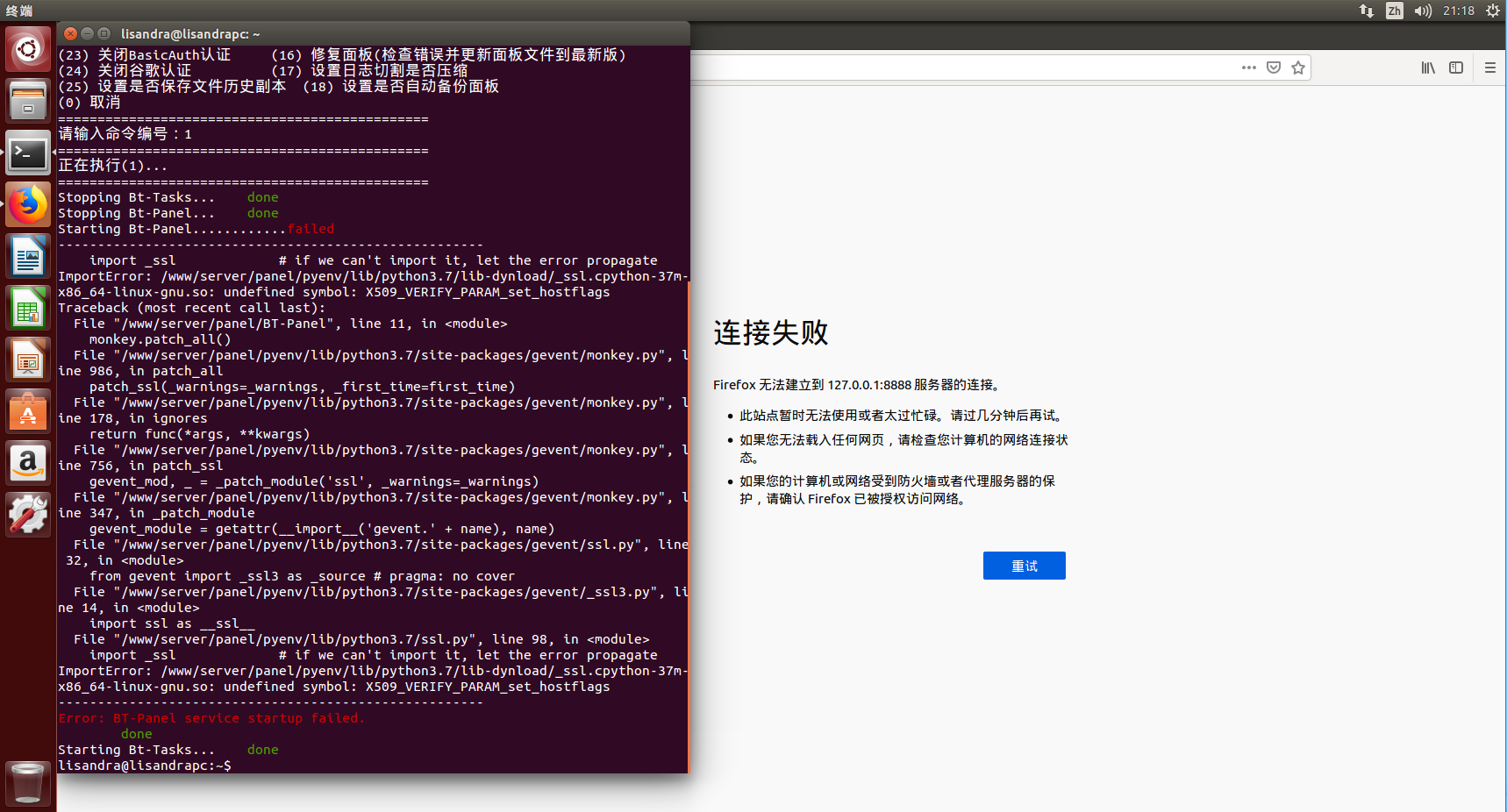
Task: Click bullet about checking 网络连接状态
Action: click(903, 449)
